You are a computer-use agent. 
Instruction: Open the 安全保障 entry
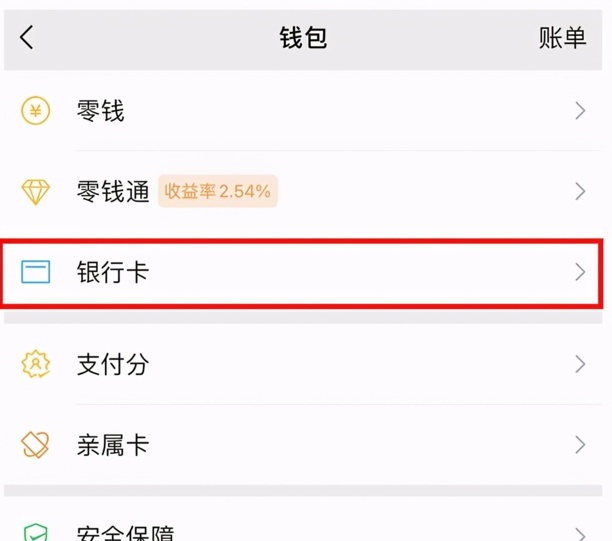click(125, 531)
